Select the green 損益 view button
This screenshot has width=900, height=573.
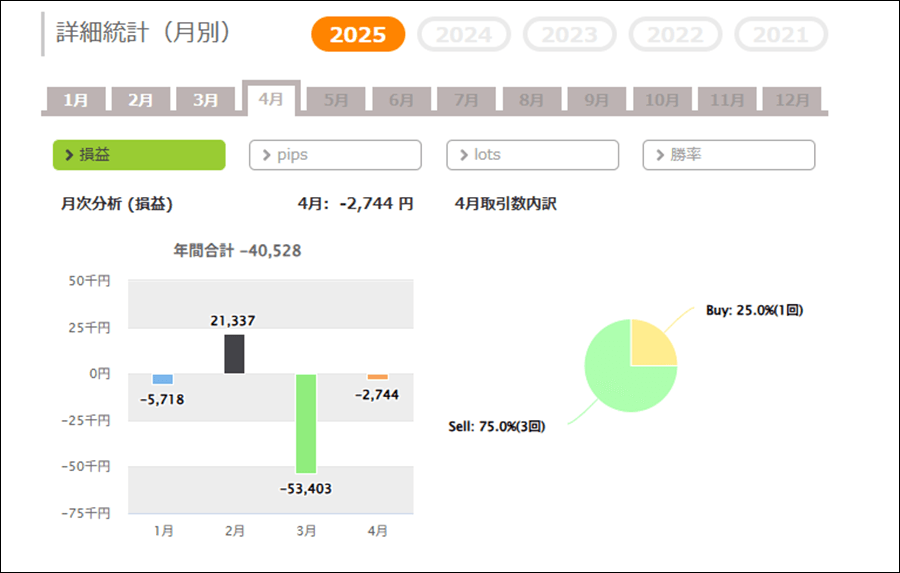139,155
